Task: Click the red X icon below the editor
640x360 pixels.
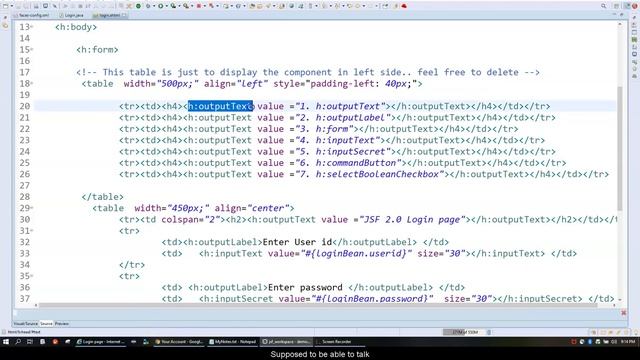Action: pos(624,313)
